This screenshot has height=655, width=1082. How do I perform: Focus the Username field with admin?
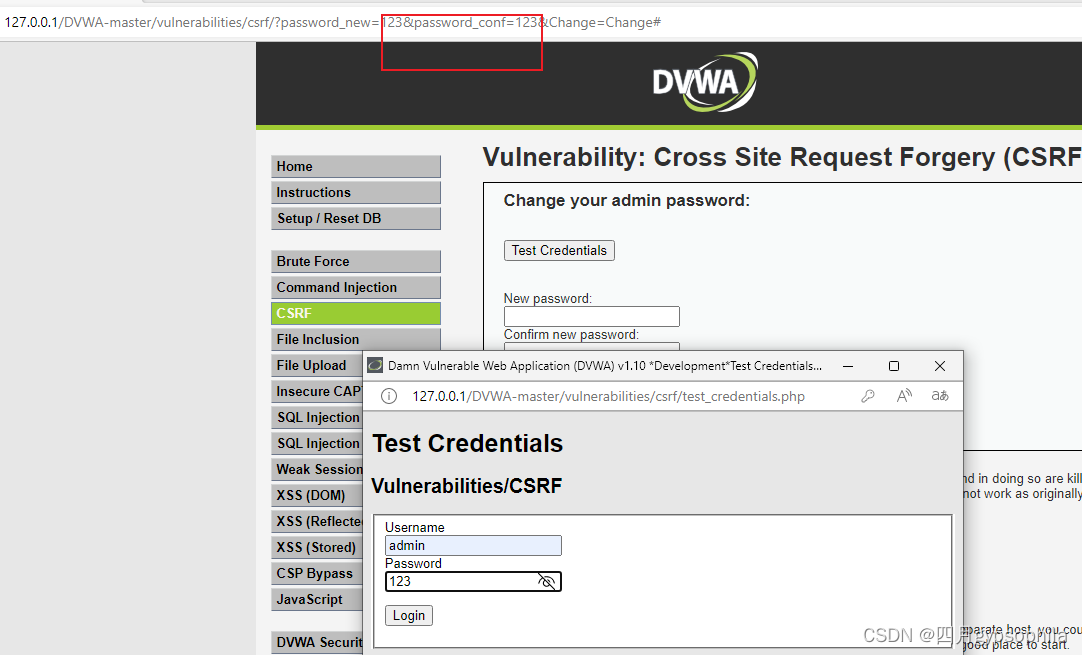tap(473, 545)
